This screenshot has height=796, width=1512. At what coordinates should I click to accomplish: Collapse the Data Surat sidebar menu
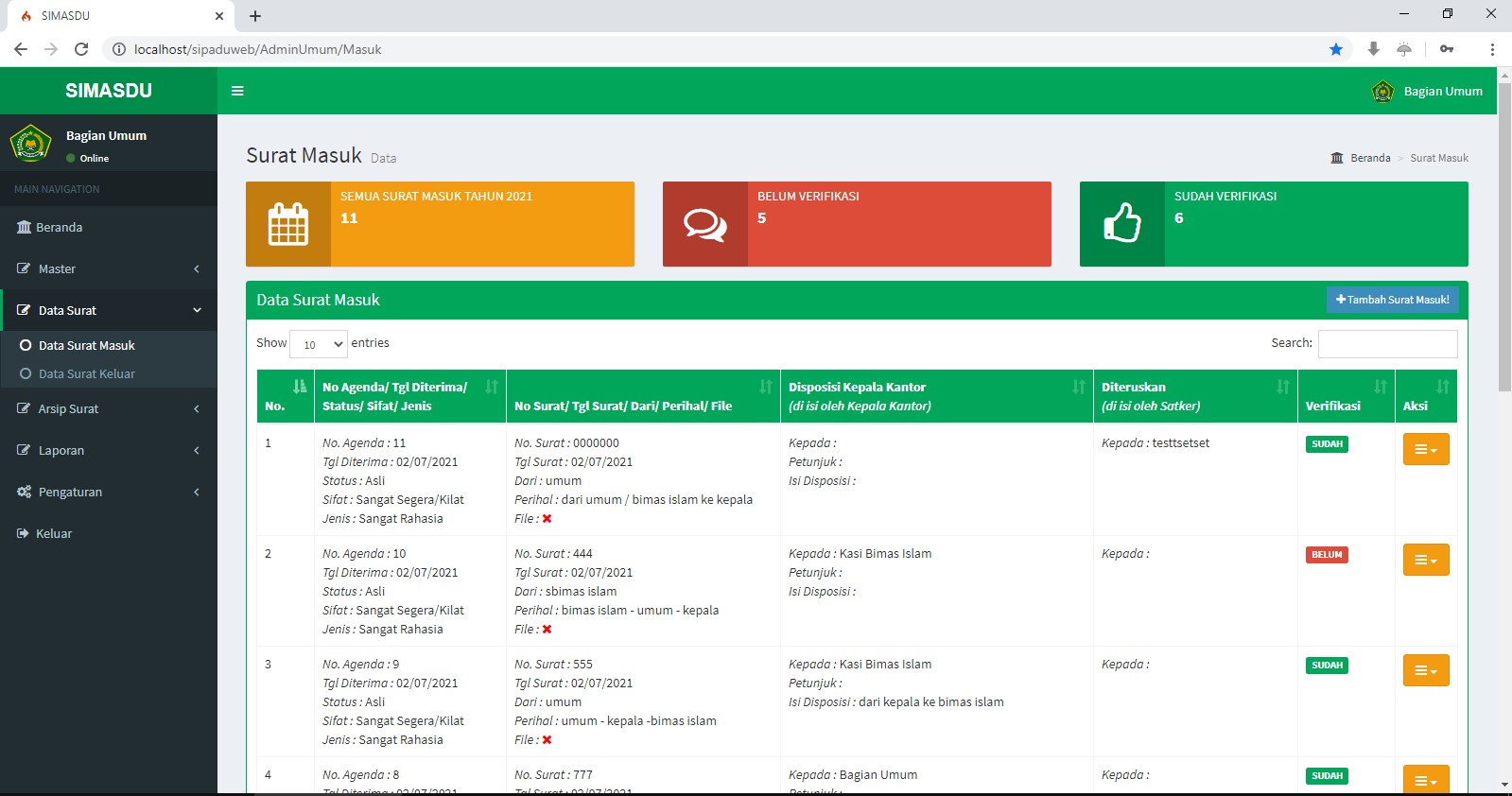point(109,310)
